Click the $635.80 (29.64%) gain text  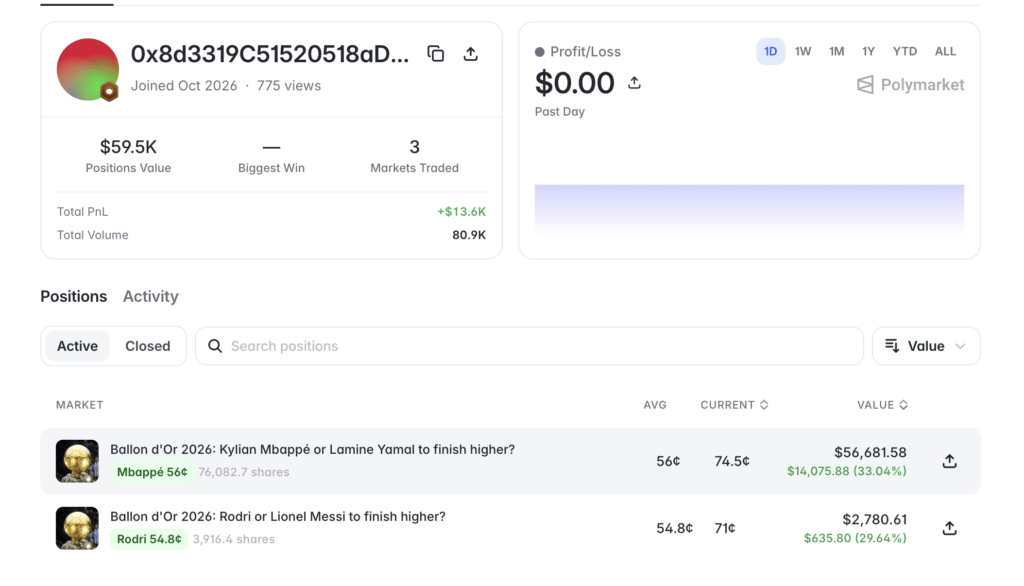point(855,538)
